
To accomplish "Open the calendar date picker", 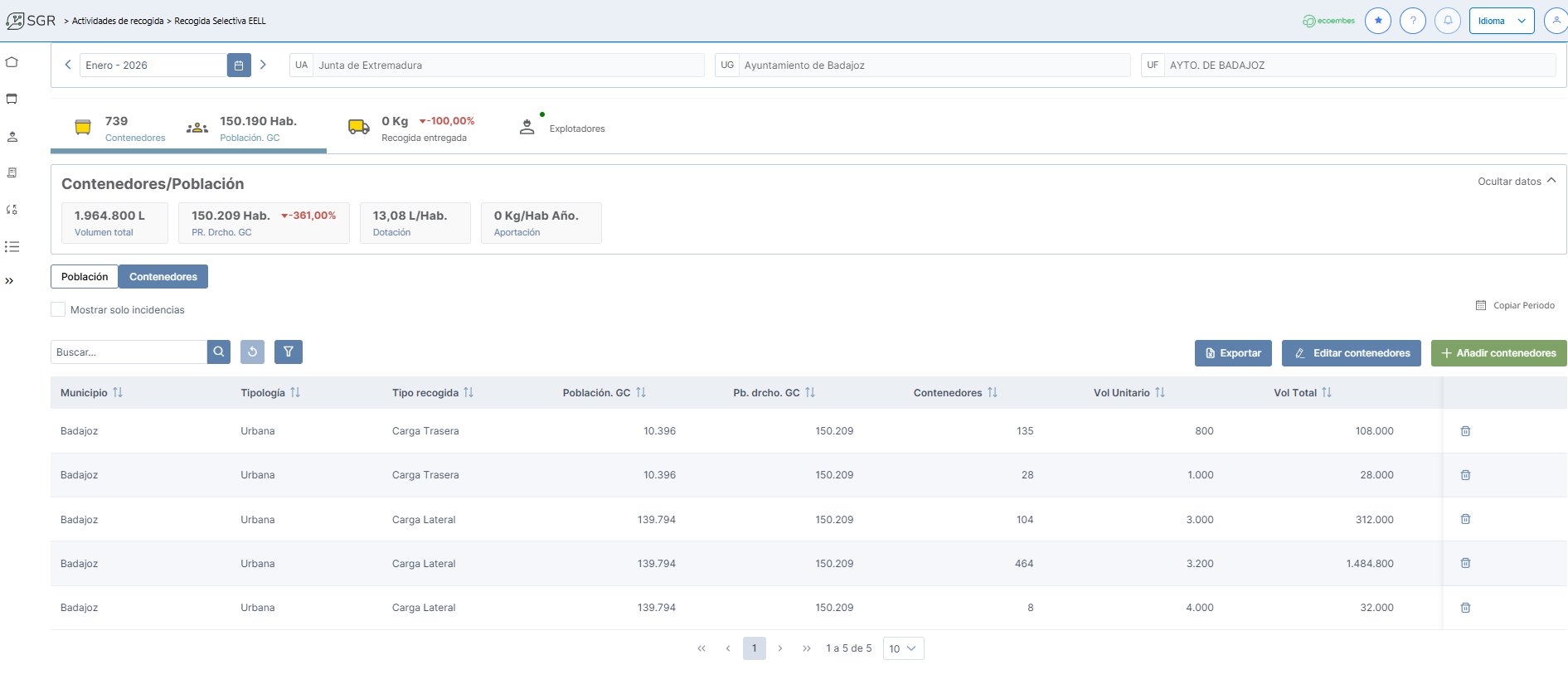I will coord(239,66).
